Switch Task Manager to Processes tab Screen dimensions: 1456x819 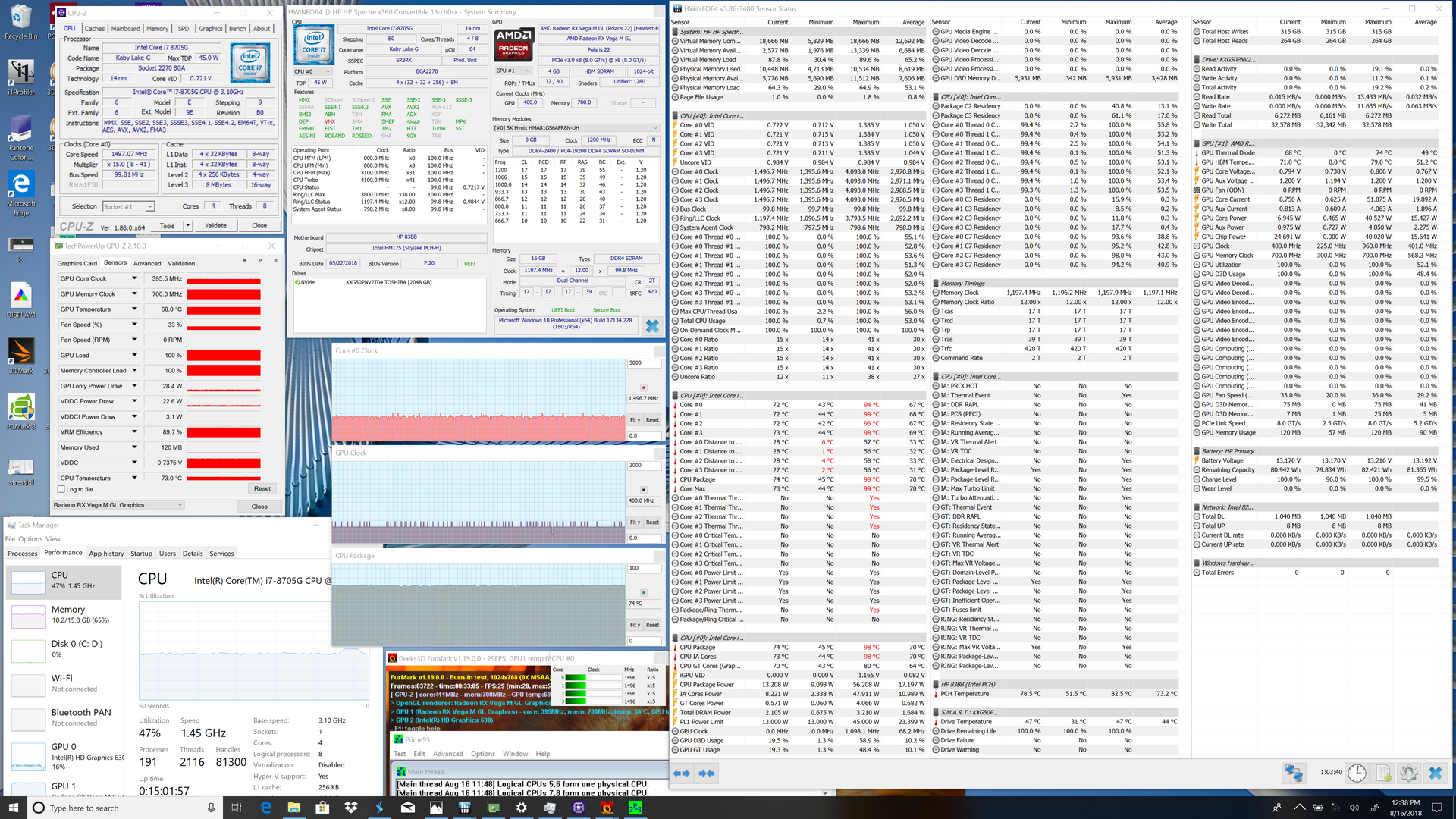23,554
